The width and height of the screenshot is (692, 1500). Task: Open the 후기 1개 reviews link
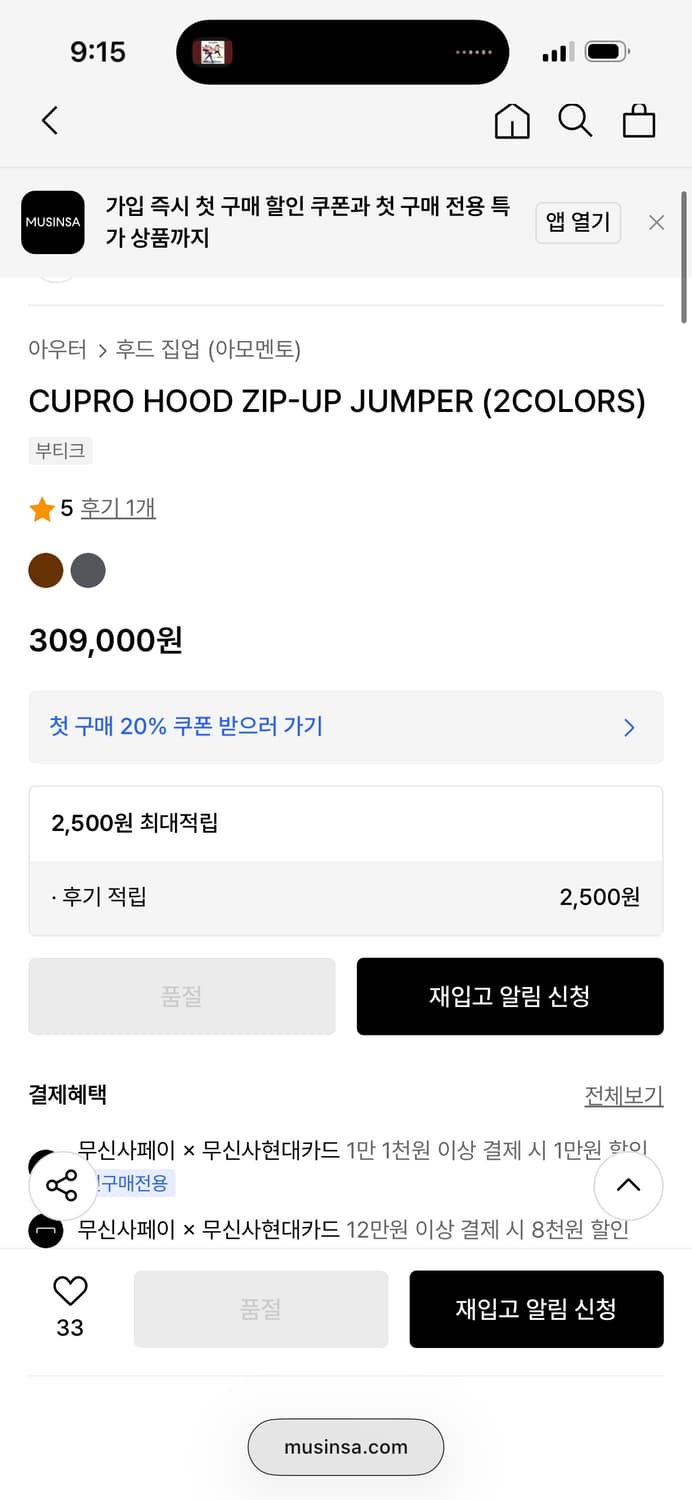118,509
